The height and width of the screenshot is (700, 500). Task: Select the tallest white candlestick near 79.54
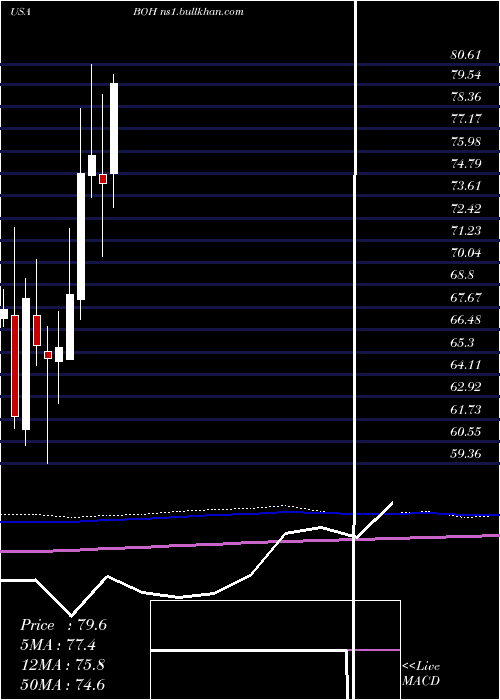pos(114,128)
